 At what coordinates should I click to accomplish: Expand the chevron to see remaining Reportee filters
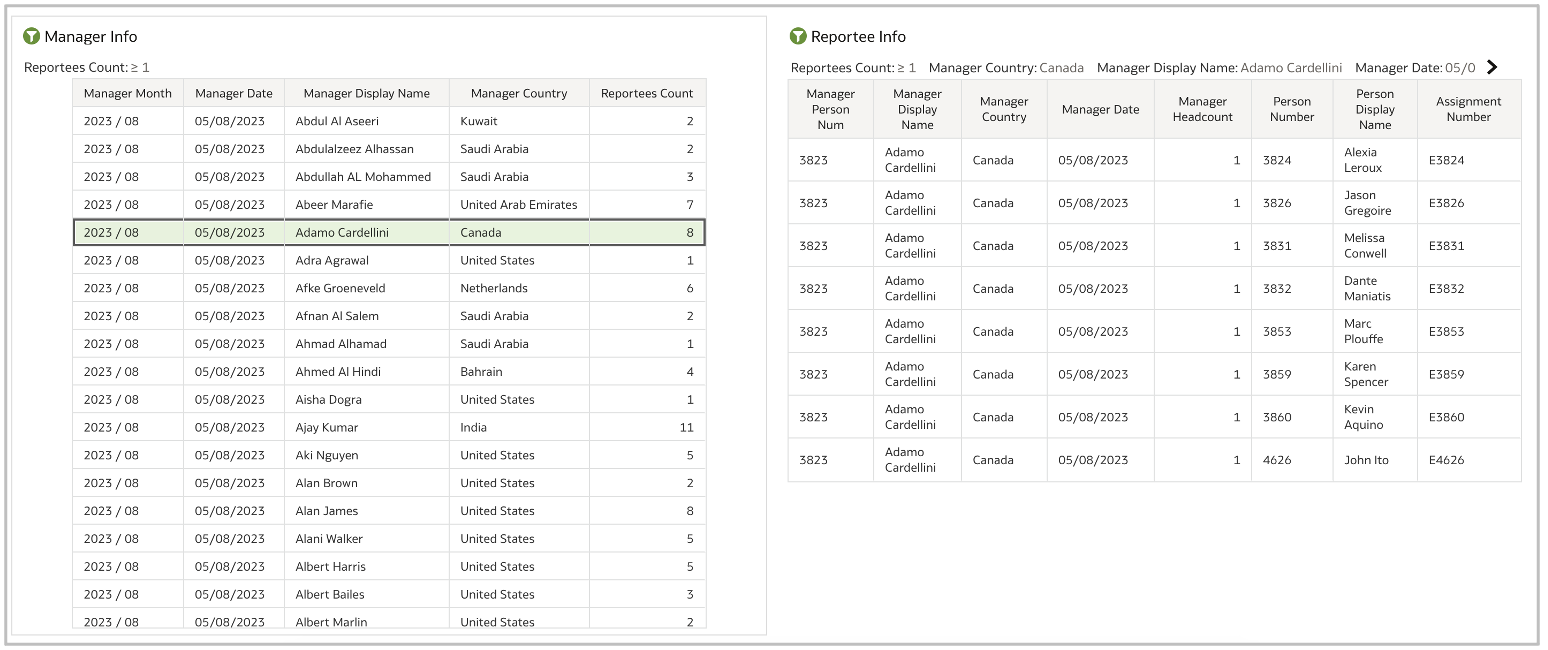[x=1490, y=66]
